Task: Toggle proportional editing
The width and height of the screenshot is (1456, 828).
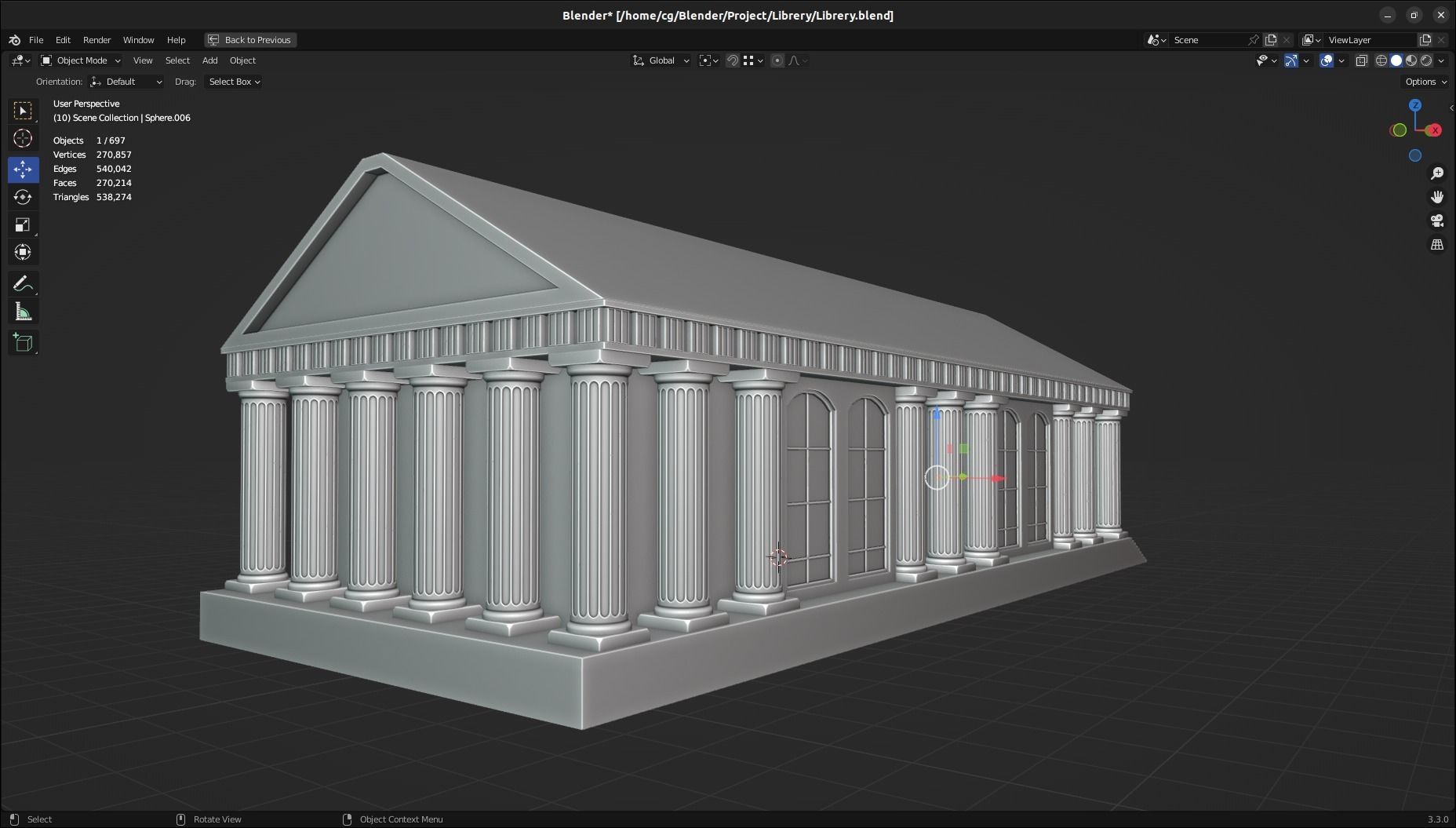Action: click(777, 60)
